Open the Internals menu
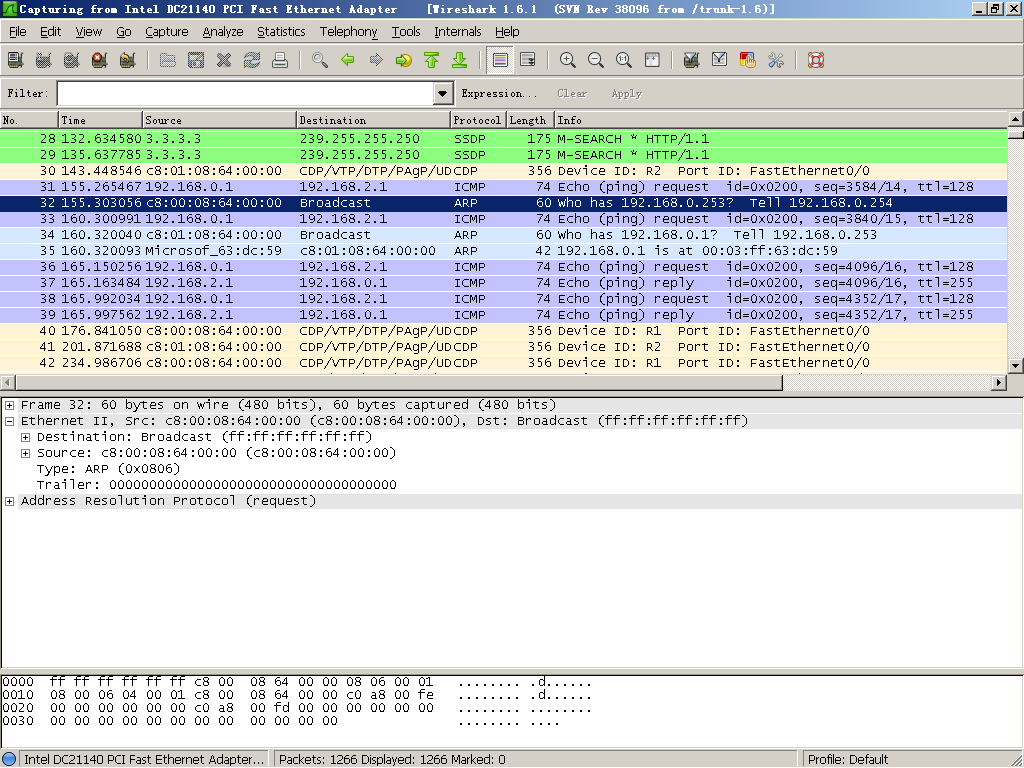The image size is (1024, 768). coord(458,31)
